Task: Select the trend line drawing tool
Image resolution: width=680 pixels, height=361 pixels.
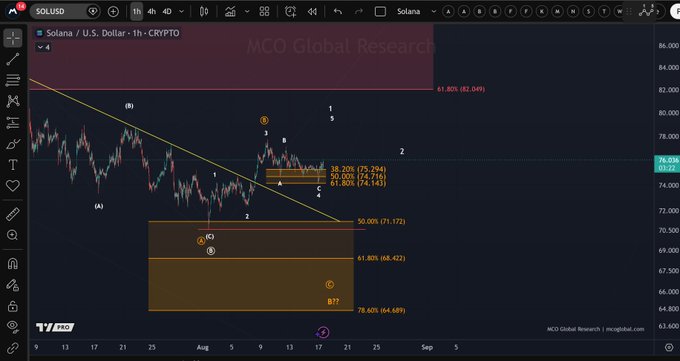Action: (13, 59)
